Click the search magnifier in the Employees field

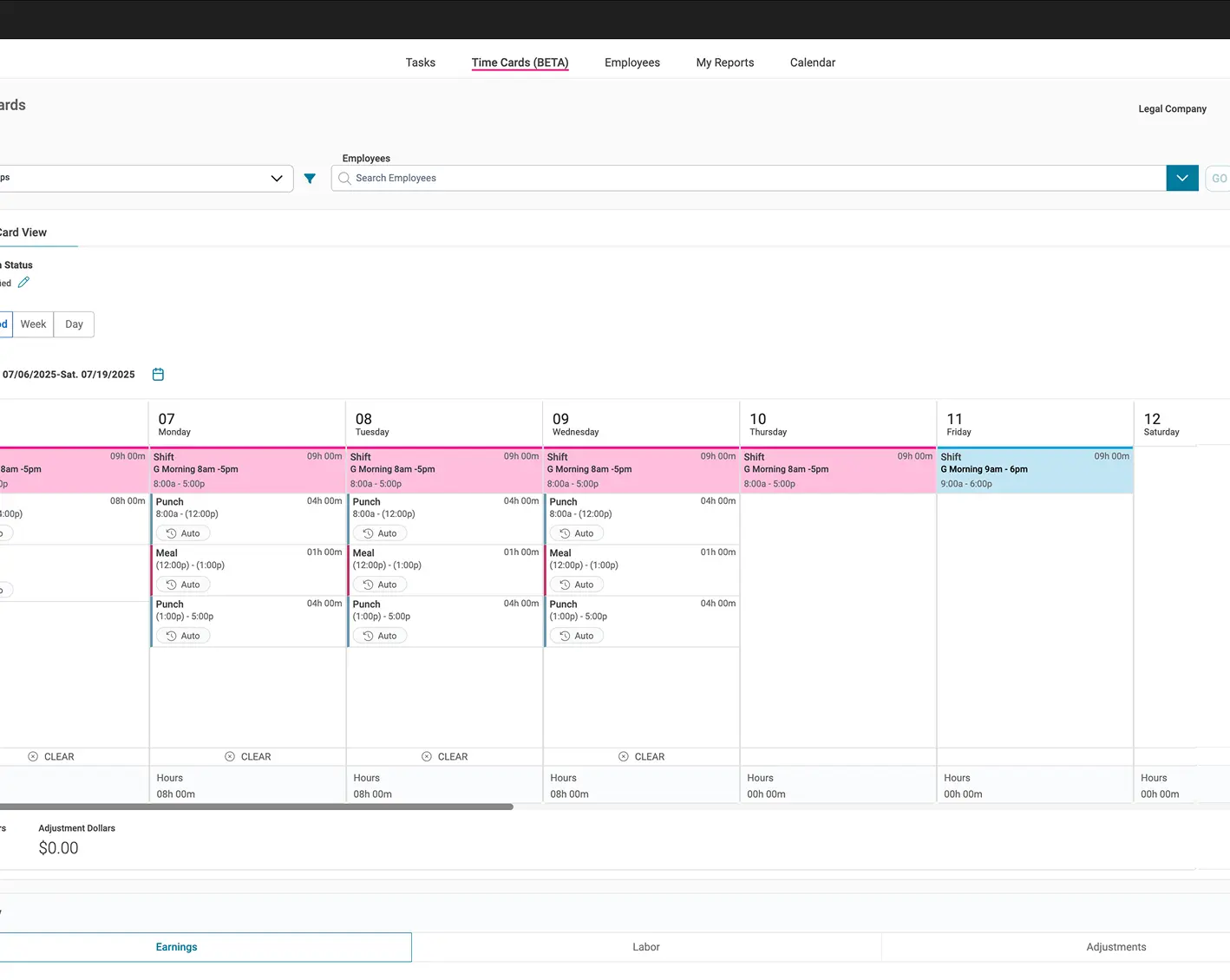(x=343, y=178)
